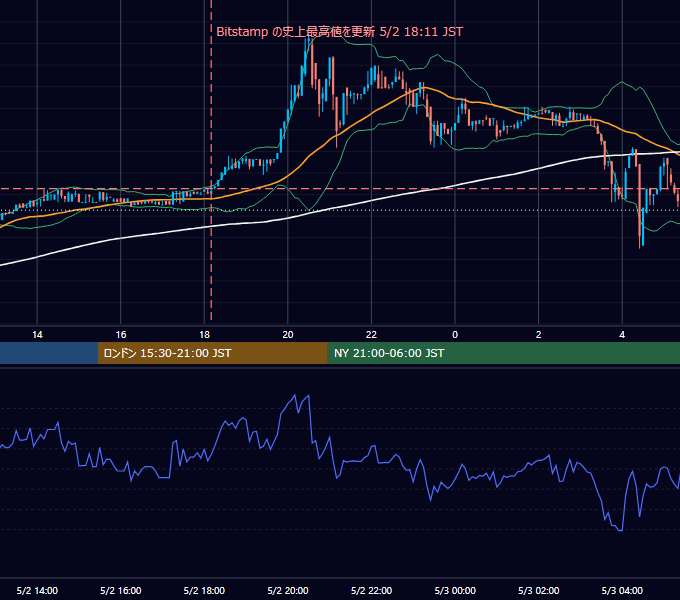Click the 5/2 14:00 date label
680x600 pixels.
pyautogui.click(x=37, y=590)
